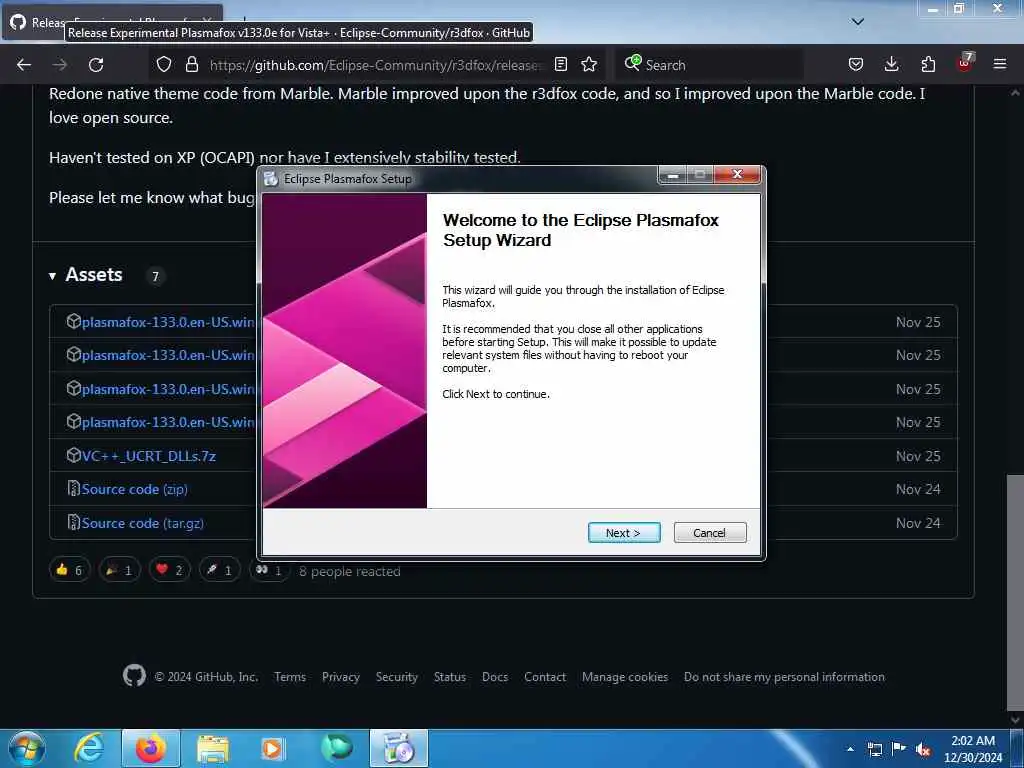This screenshot has height=768, width=1024.
Task: Click Do not share my personal information
Action: 784,677
